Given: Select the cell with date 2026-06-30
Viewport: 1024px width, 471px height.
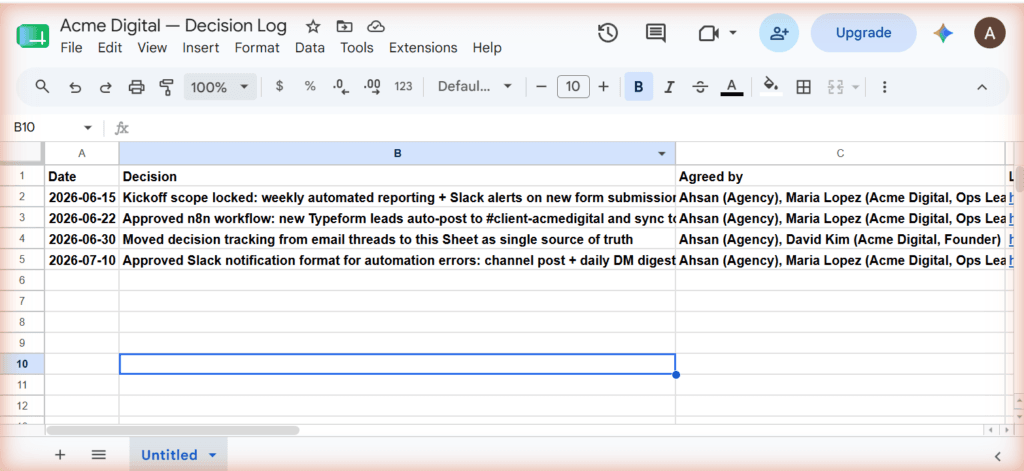Looking at the screenshot, I should [x=82, y=239].
